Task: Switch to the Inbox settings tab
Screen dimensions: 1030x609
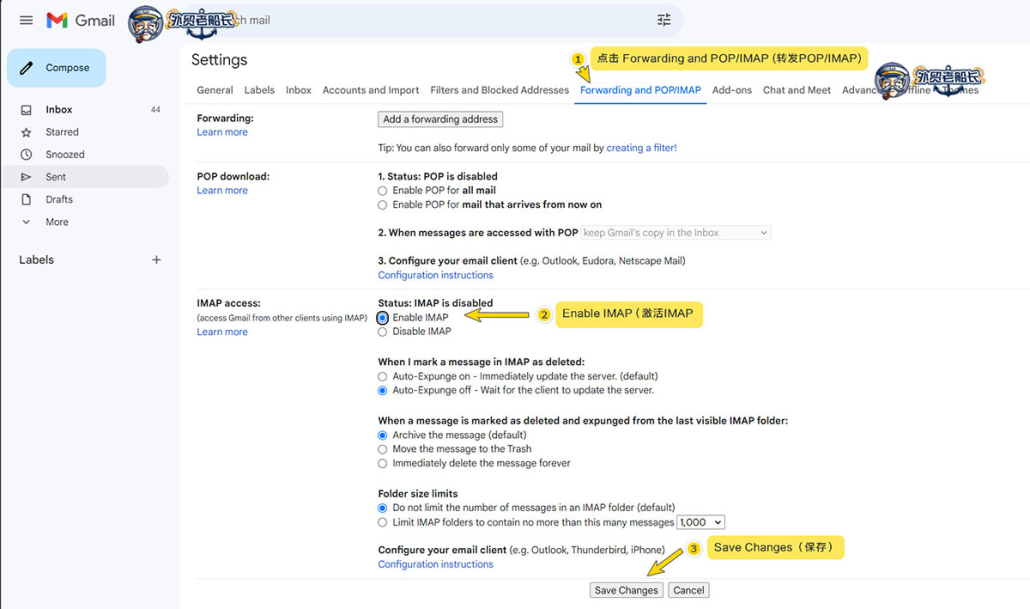Action: (298, 90)
